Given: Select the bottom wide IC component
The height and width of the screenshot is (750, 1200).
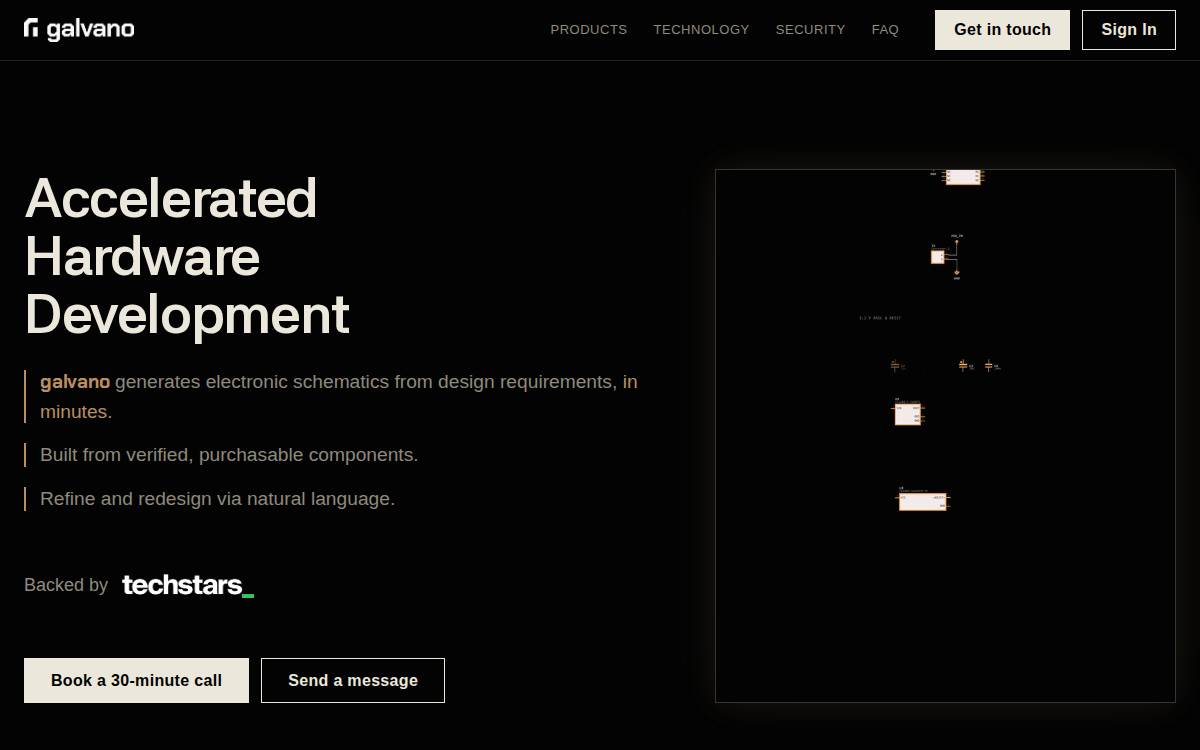Looking at the screenshot, I should coord(922,501).
